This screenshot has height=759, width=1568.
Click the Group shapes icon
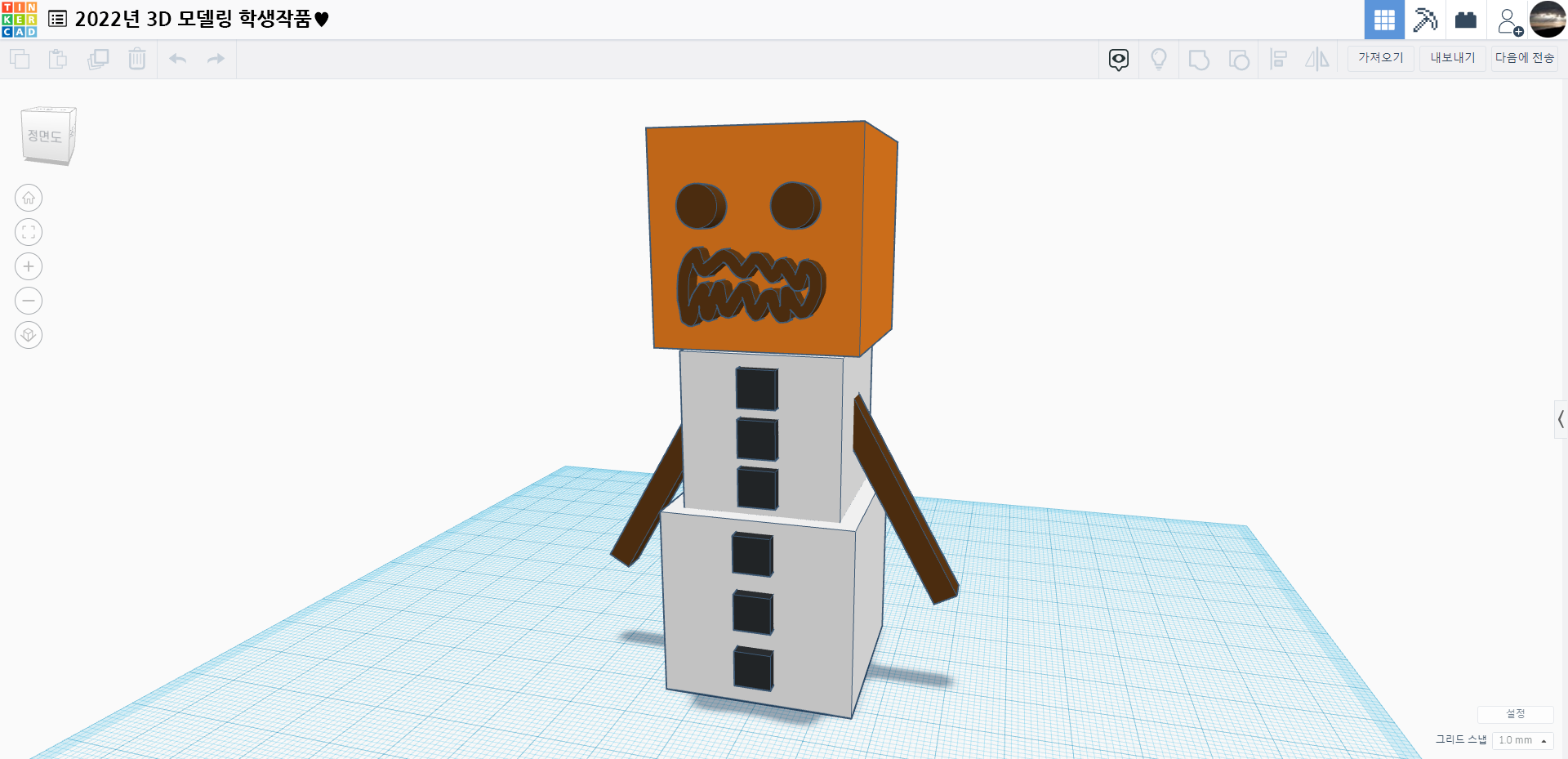point(1199,60)
